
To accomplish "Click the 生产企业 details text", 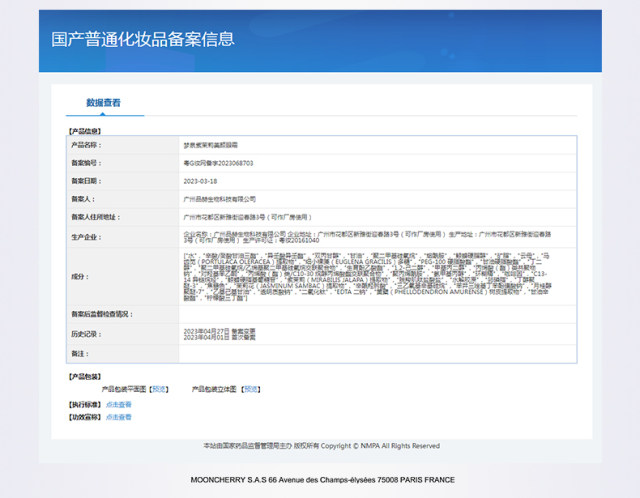I will (x=378, y=236).
